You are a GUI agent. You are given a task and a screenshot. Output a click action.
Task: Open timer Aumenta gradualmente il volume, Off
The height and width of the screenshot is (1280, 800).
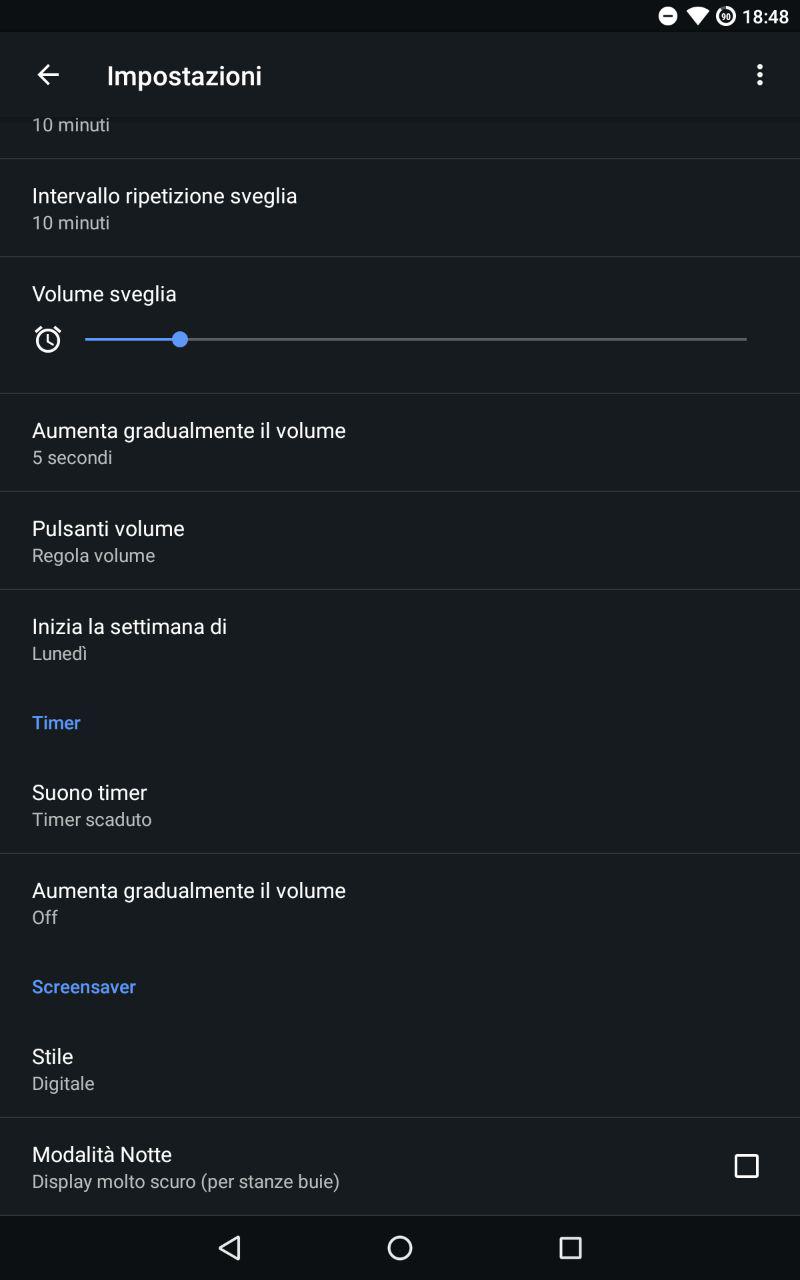point(400,903)
